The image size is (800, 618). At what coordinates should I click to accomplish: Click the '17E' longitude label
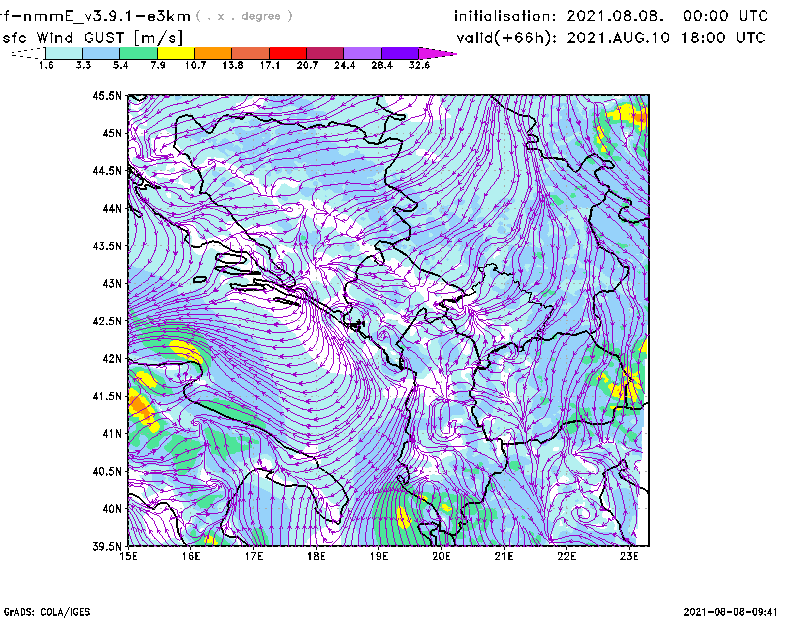point(254,556)
